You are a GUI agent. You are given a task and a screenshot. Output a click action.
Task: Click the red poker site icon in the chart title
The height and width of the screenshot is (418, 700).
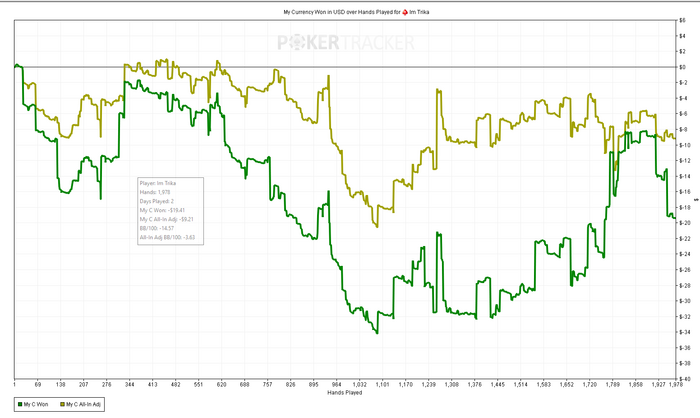click(x=405, y=12)
